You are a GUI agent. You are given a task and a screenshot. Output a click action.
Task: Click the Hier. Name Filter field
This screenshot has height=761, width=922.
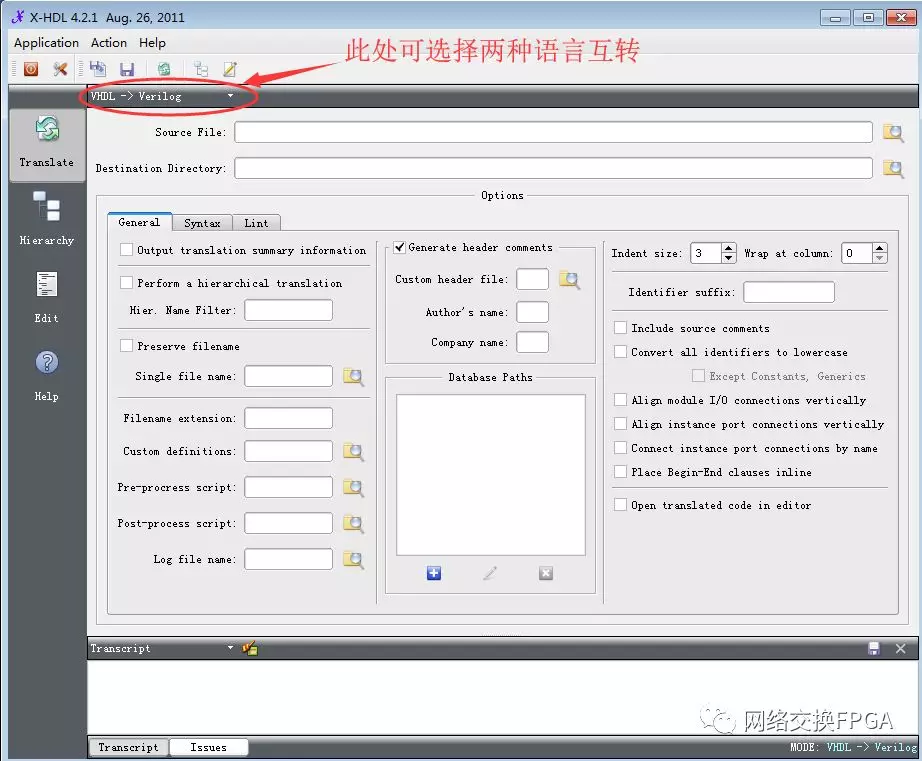288,310
